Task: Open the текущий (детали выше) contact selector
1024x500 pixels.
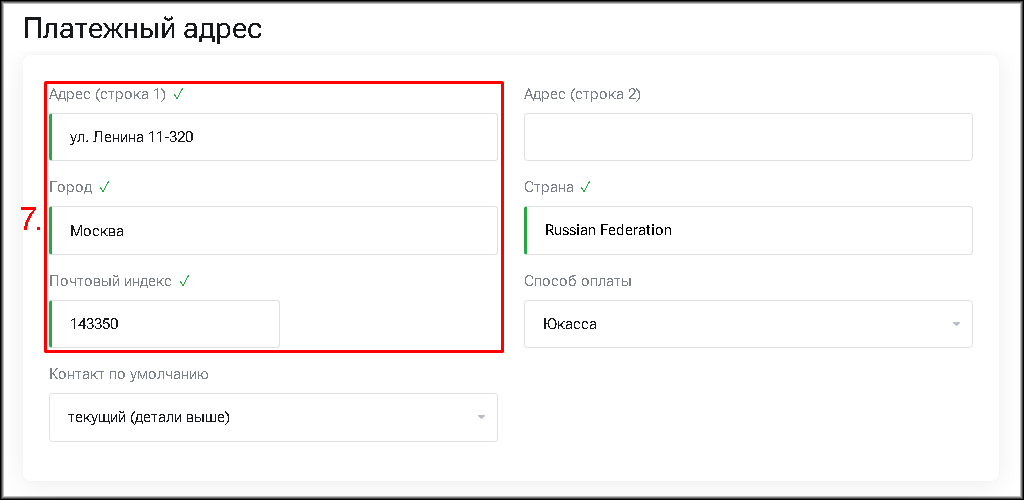Action: (x=272, y=417)
